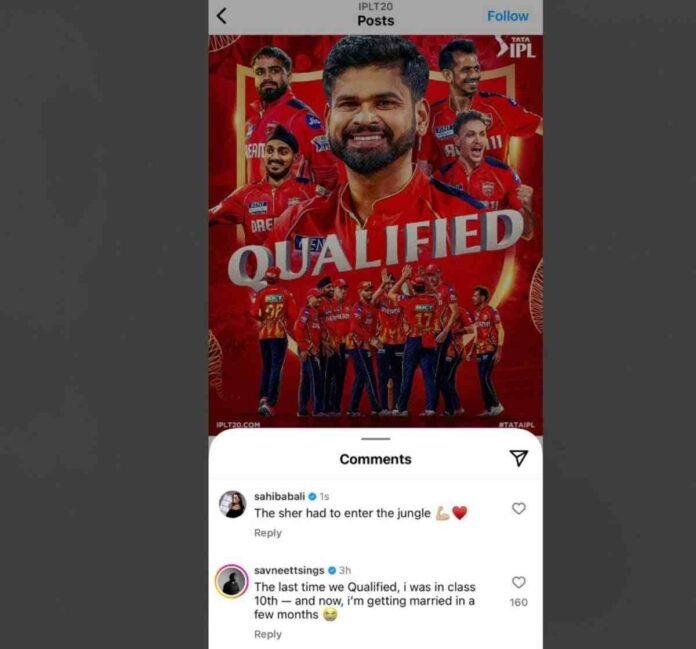Screen dimensions: 696x649
Task: Open savneettsings' story ring avatar
Action: [x=232, y=582]
